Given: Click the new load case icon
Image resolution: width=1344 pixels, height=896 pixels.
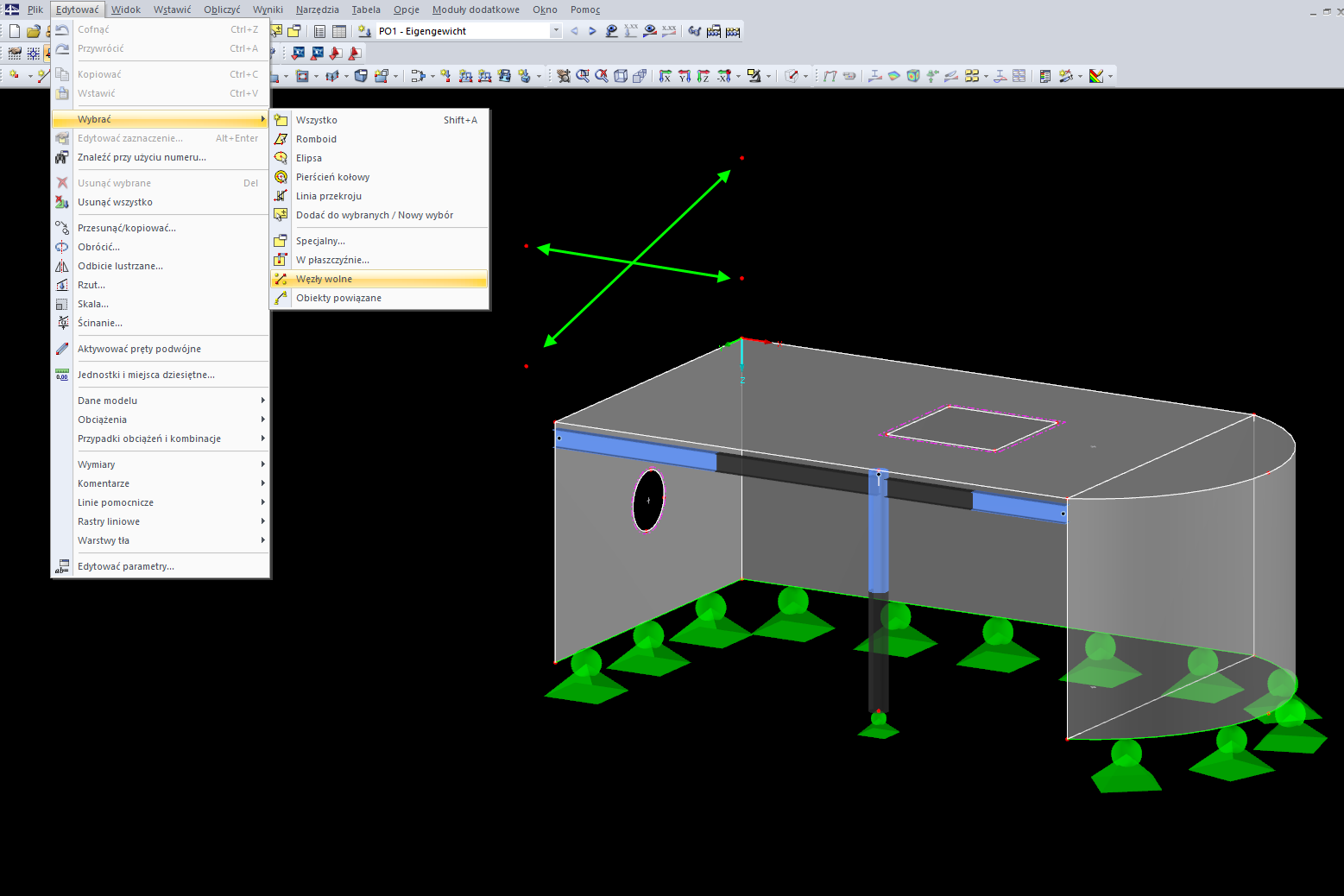Looking at the screenshot, I should pos(364,31).
